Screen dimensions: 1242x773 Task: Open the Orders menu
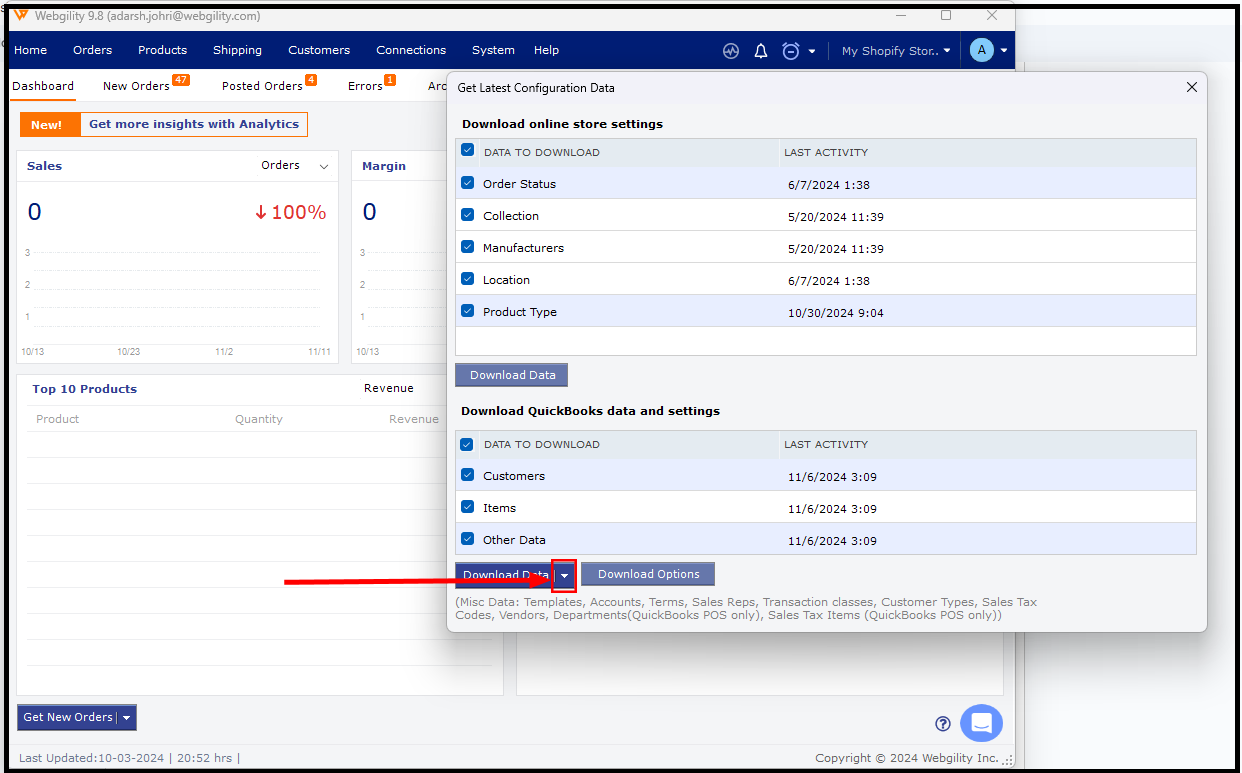93,50
